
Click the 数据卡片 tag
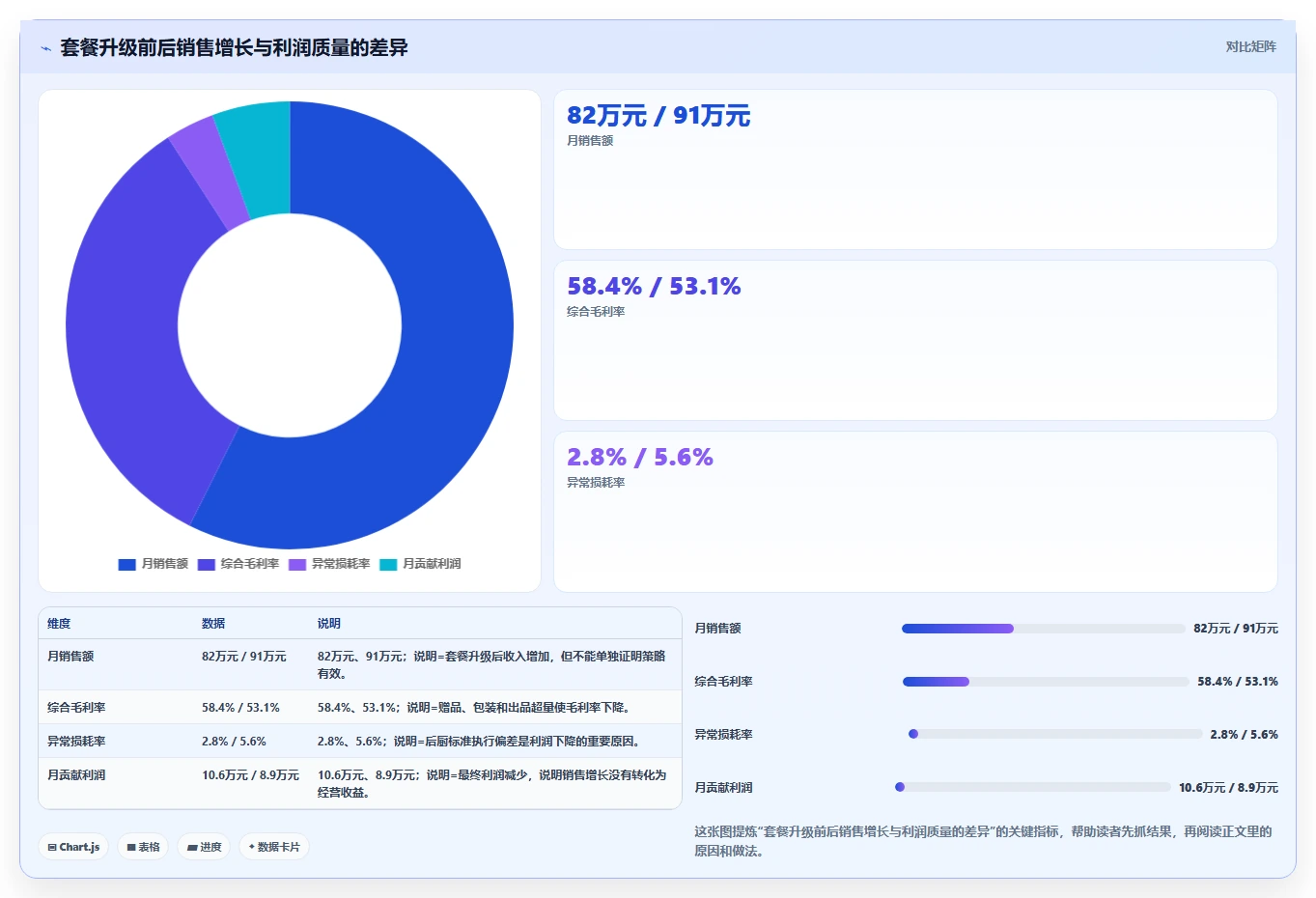274,847
